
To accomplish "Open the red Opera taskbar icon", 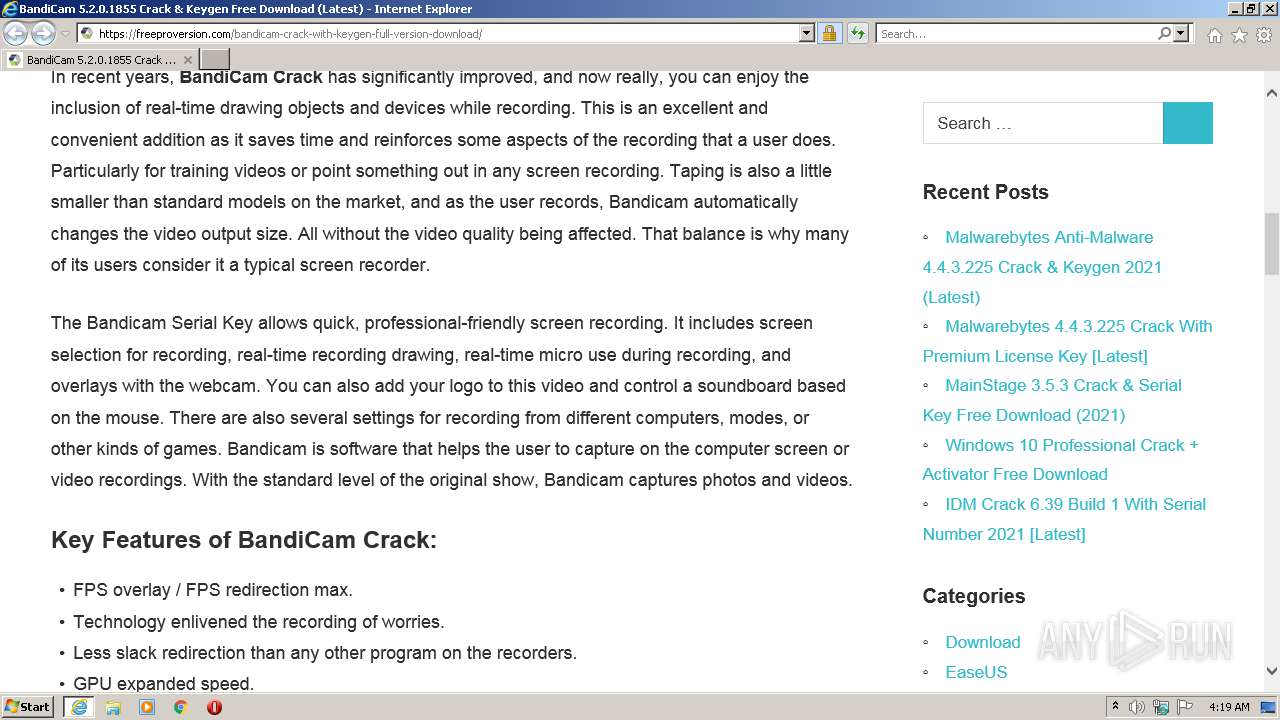I will tap(214, 707).
